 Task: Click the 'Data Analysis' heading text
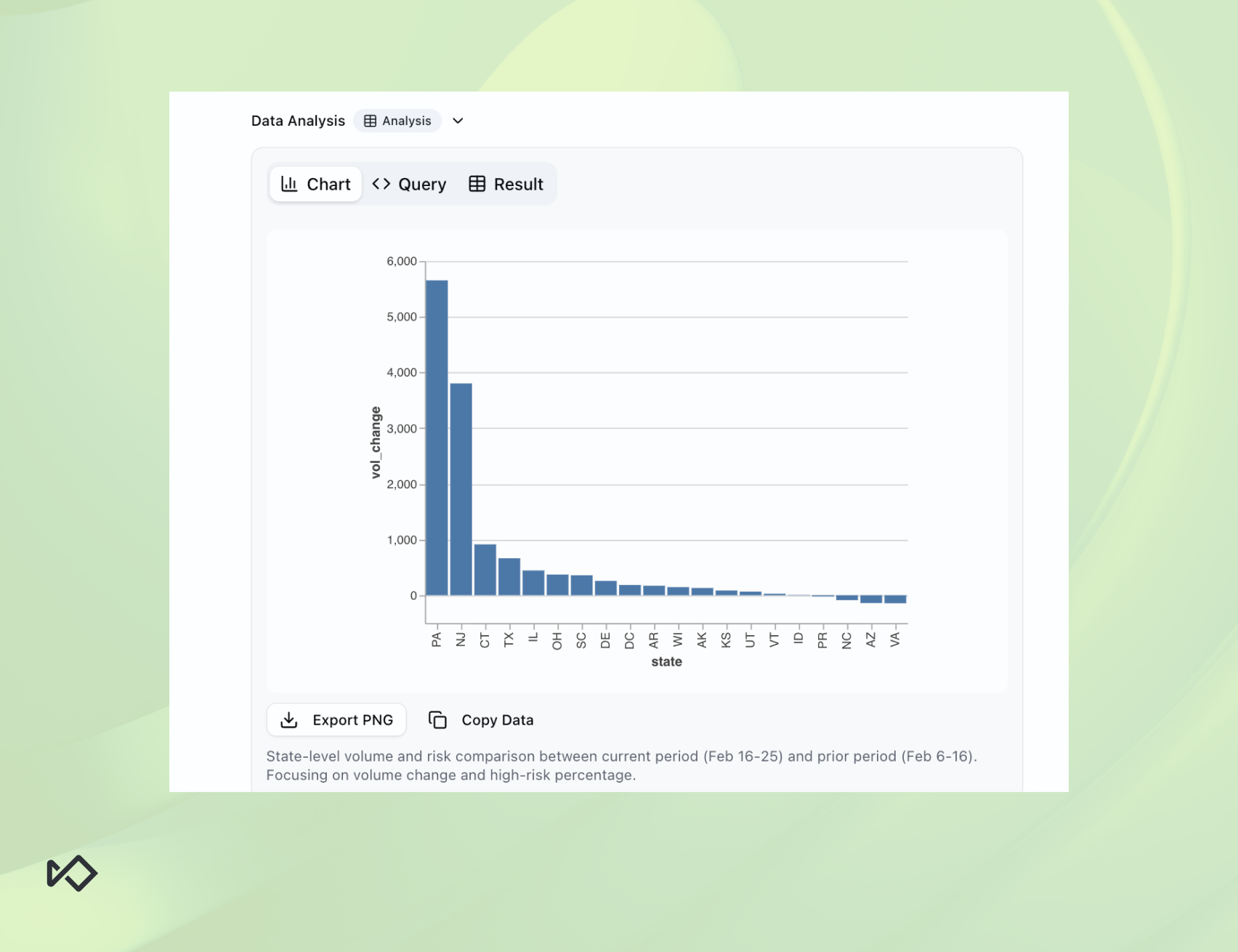298,121
